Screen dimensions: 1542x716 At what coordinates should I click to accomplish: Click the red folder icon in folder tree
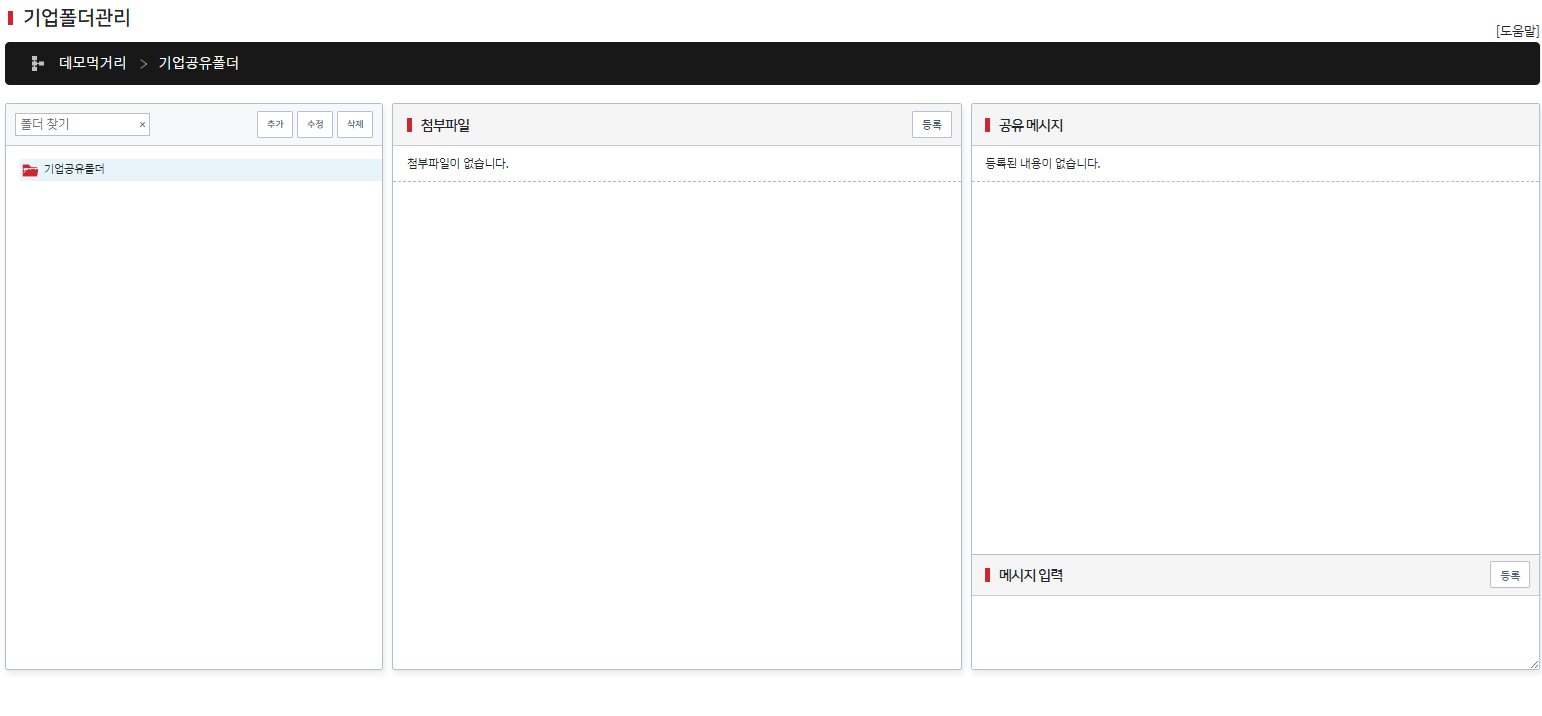click(x=30, y=170)
